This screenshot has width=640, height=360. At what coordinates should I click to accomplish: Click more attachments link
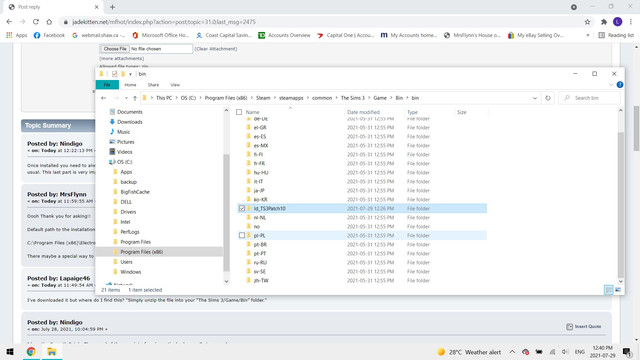point(122,58)
